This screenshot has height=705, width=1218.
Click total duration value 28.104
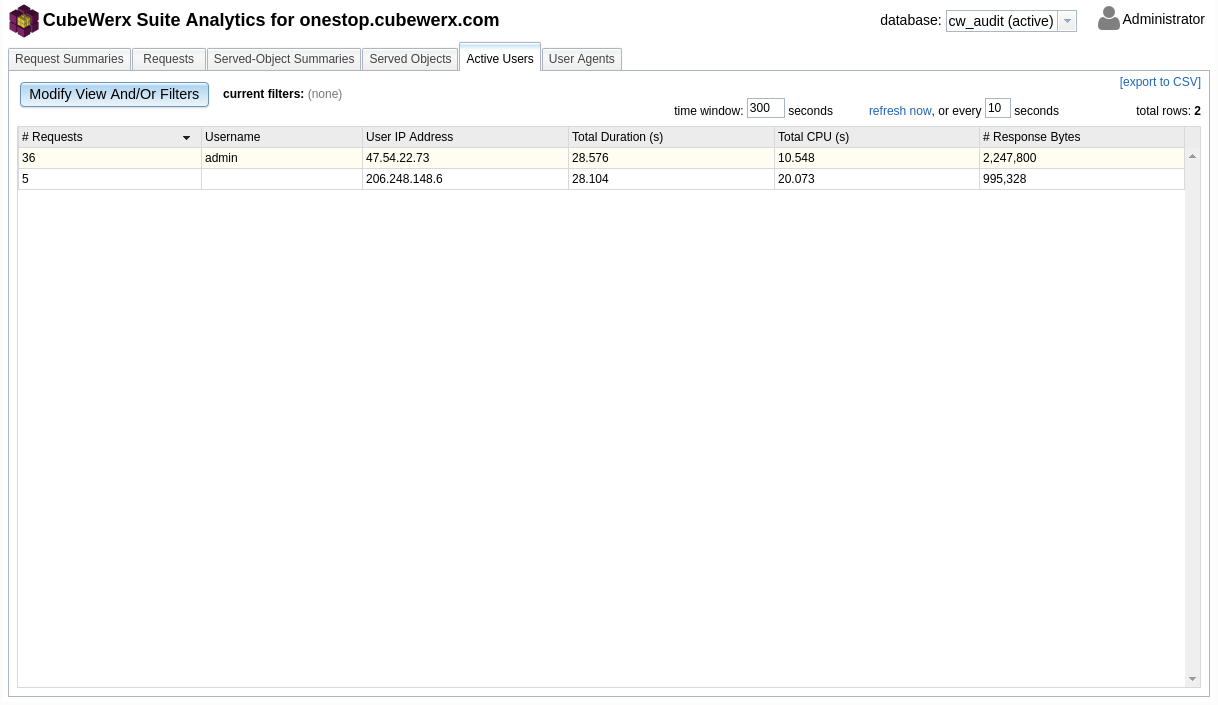coord(671,179)
